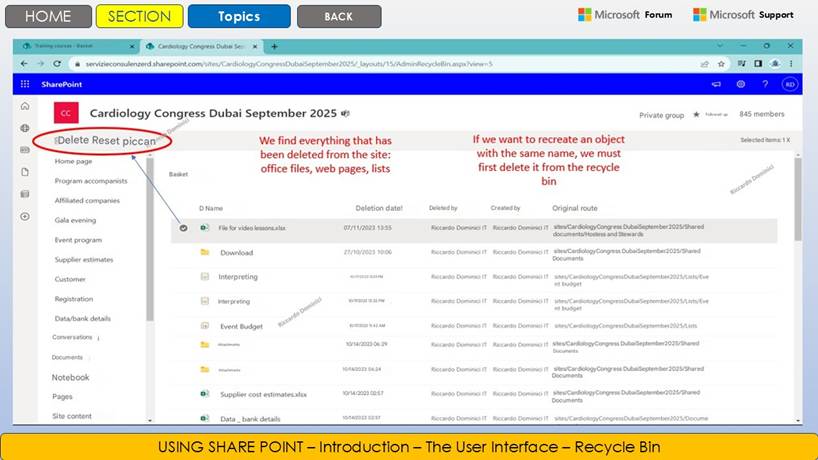The image size is (818, 460).
Task: Bookmark the page with the star icon
Action: pos(721,64)
